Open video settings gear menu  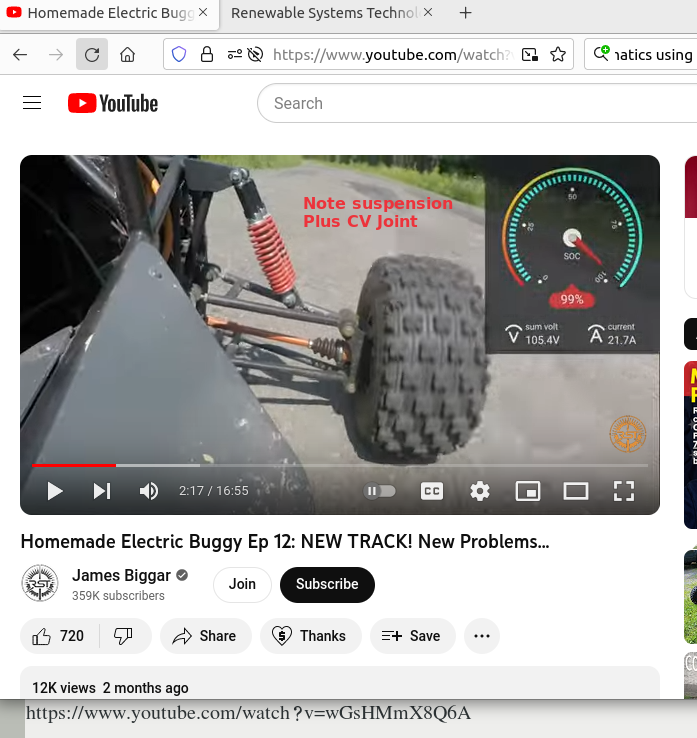[x=480, y=491]
